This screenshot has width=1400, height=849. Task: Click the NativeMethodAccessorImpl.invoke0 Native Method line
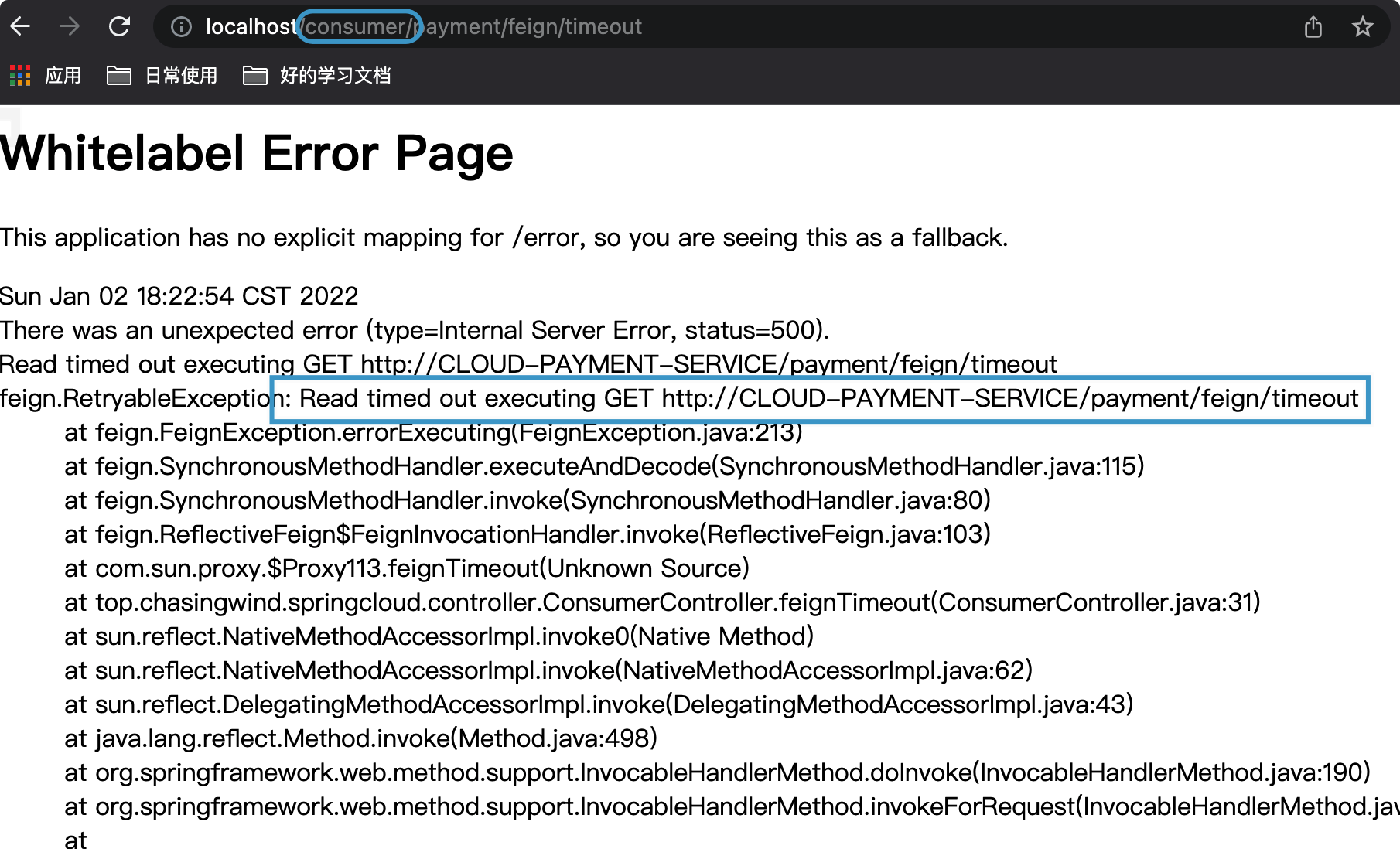click(439, 636)
